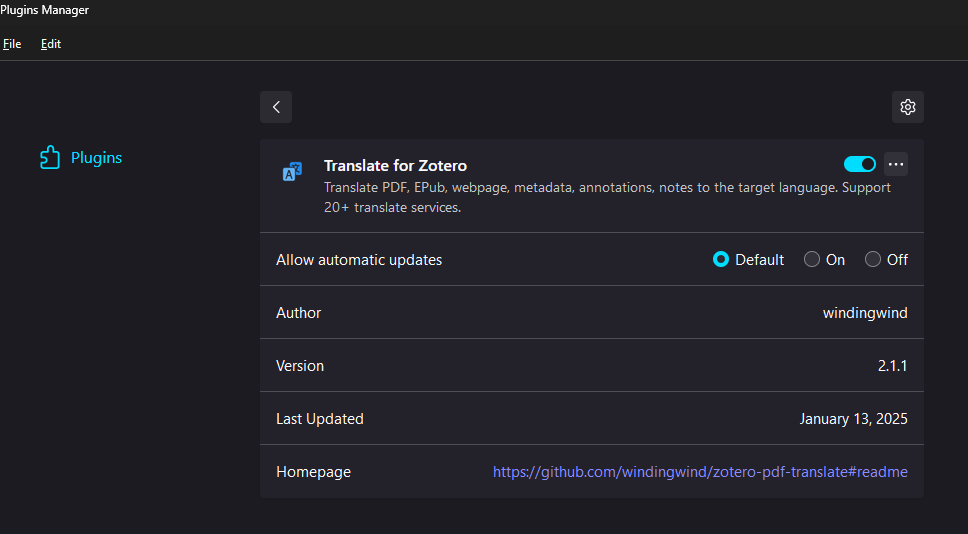Image resolution: width=968 pixels, height=534 pixels.
Task: Set automatic updates to On
Action: pyautogui.click(x=812, y=259)
